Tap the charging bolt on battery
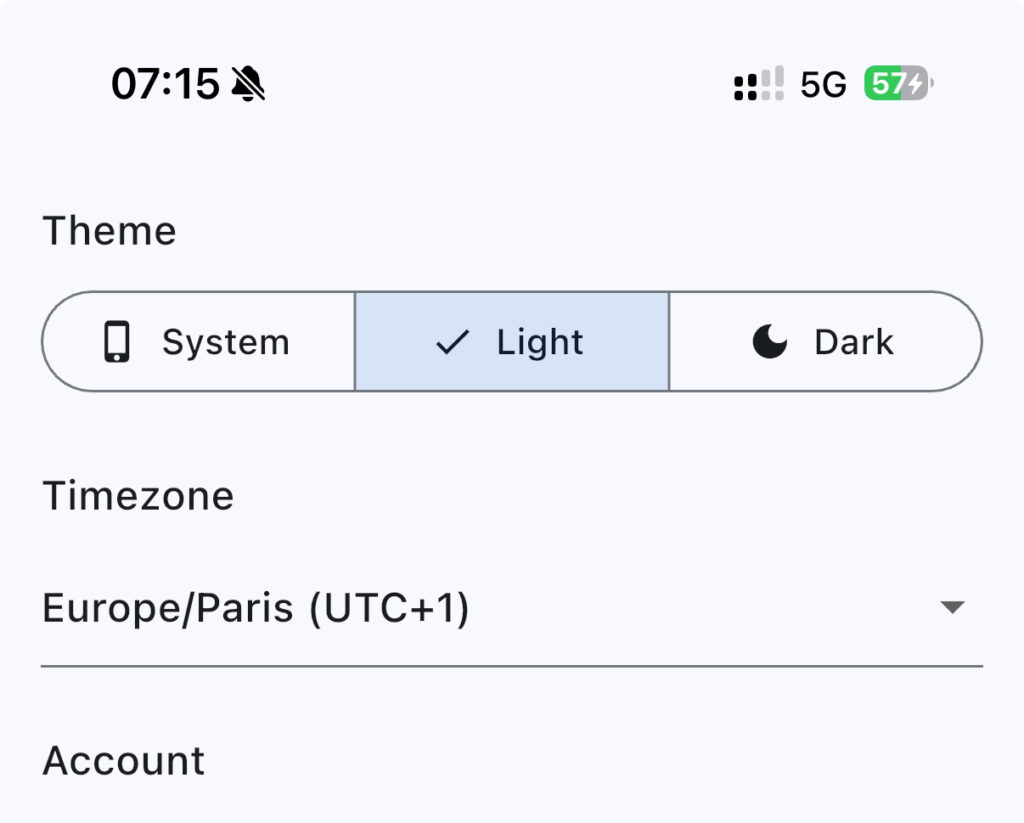Viewport: 1024px width, 823px height. 916,85
